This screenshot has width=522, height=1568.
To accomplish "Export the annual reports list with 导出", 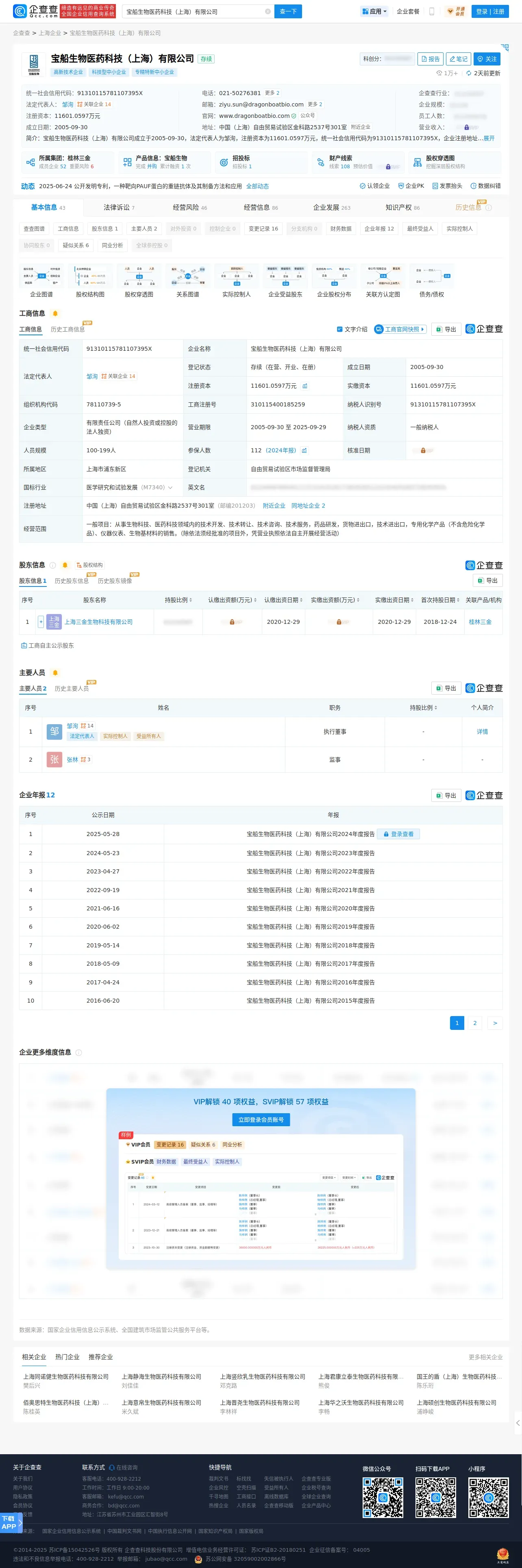I will click(446, 795).
